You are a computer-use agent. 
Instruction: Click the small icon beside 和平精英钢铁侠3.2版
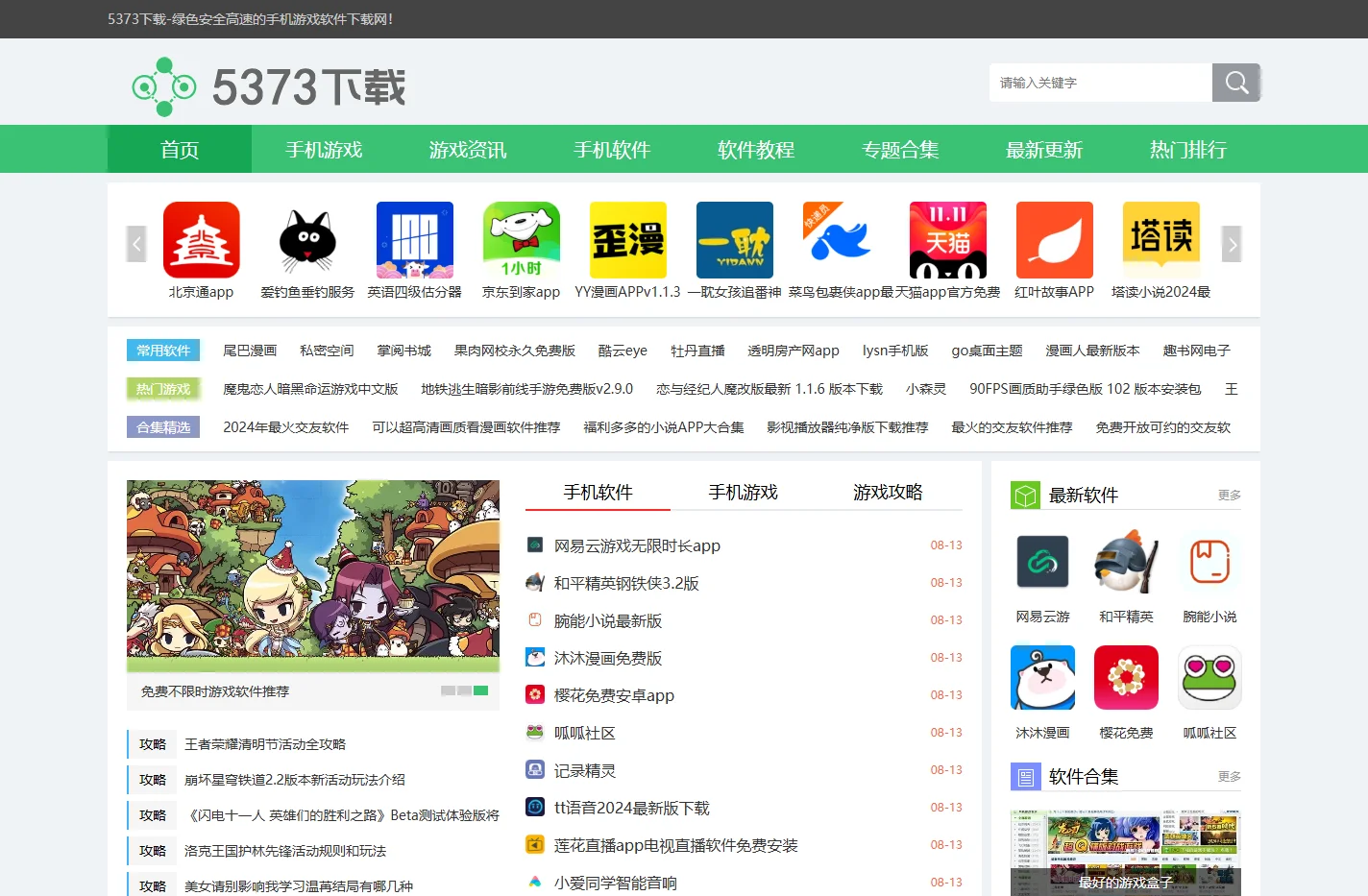[x=535, y=582]
